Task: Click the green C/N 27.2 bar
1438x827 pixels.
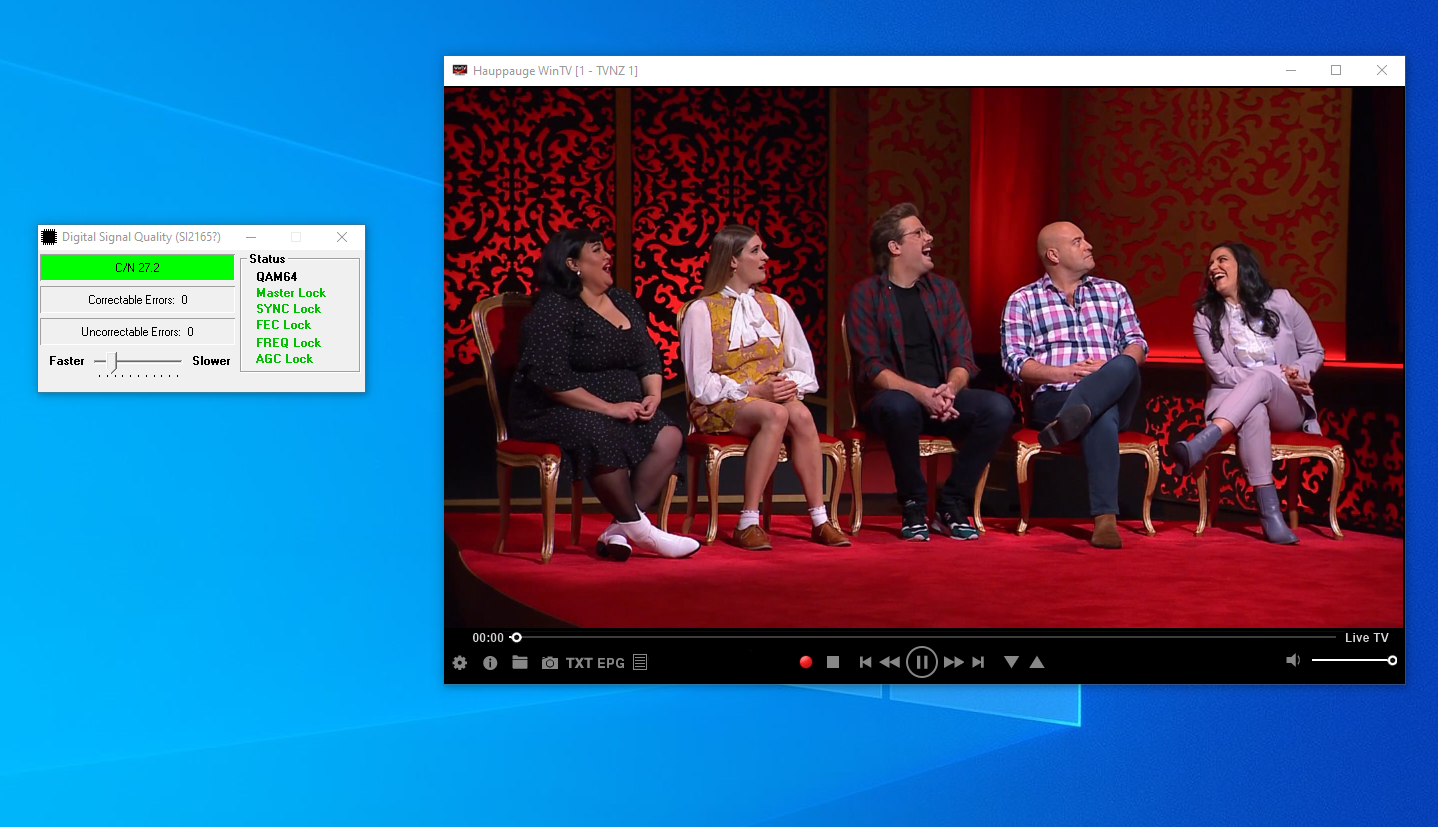Action: pos(137,268)
